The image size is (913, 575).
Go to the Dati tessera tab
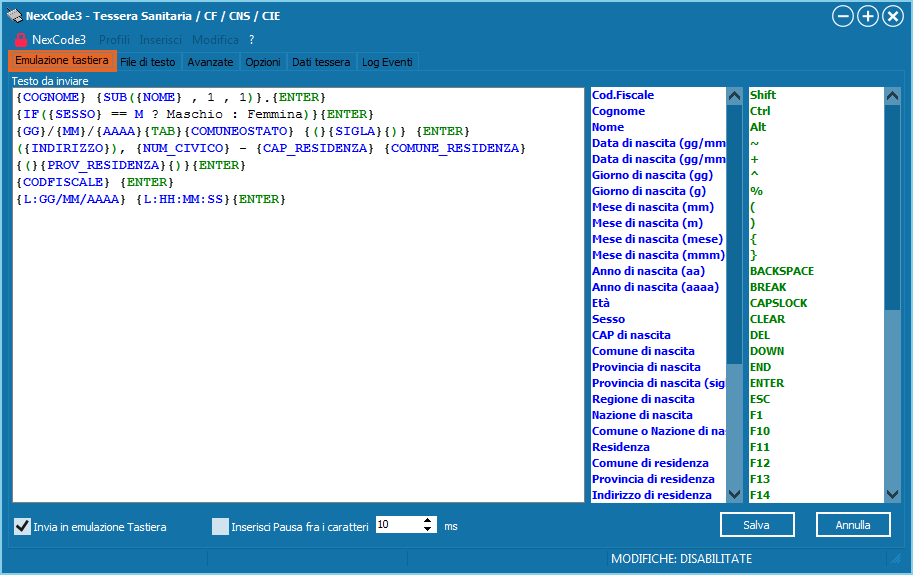[321, 62]
